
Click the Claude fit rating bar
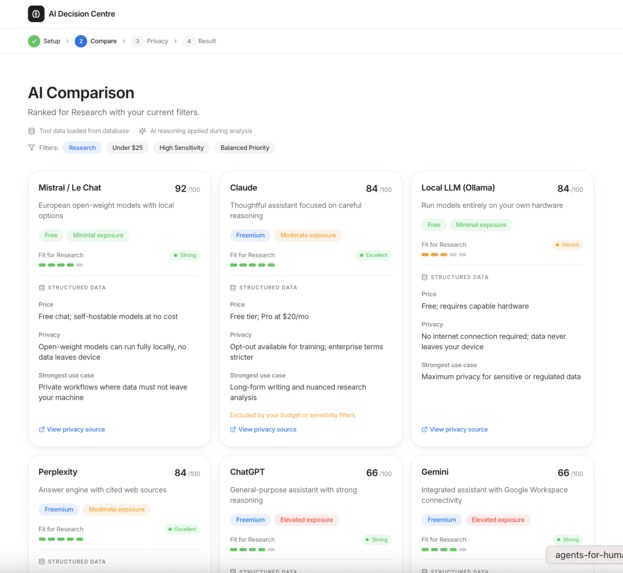coord(252,265)
